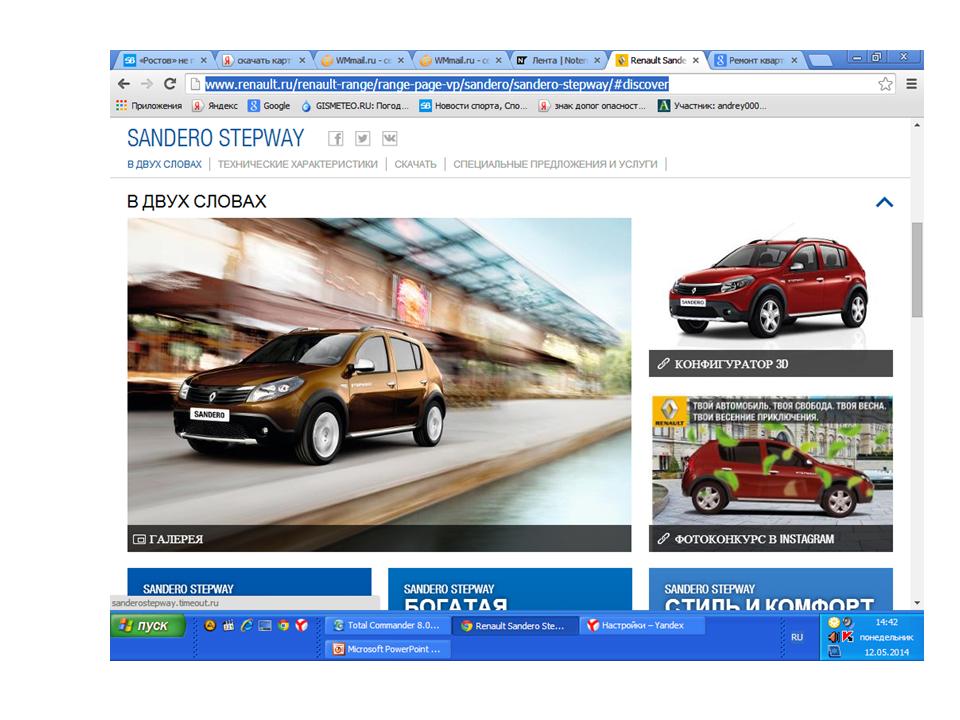Launch Yandex browser from quick launch
The width and height of the screenshot is (960, 720).
(x=302, y=625)
